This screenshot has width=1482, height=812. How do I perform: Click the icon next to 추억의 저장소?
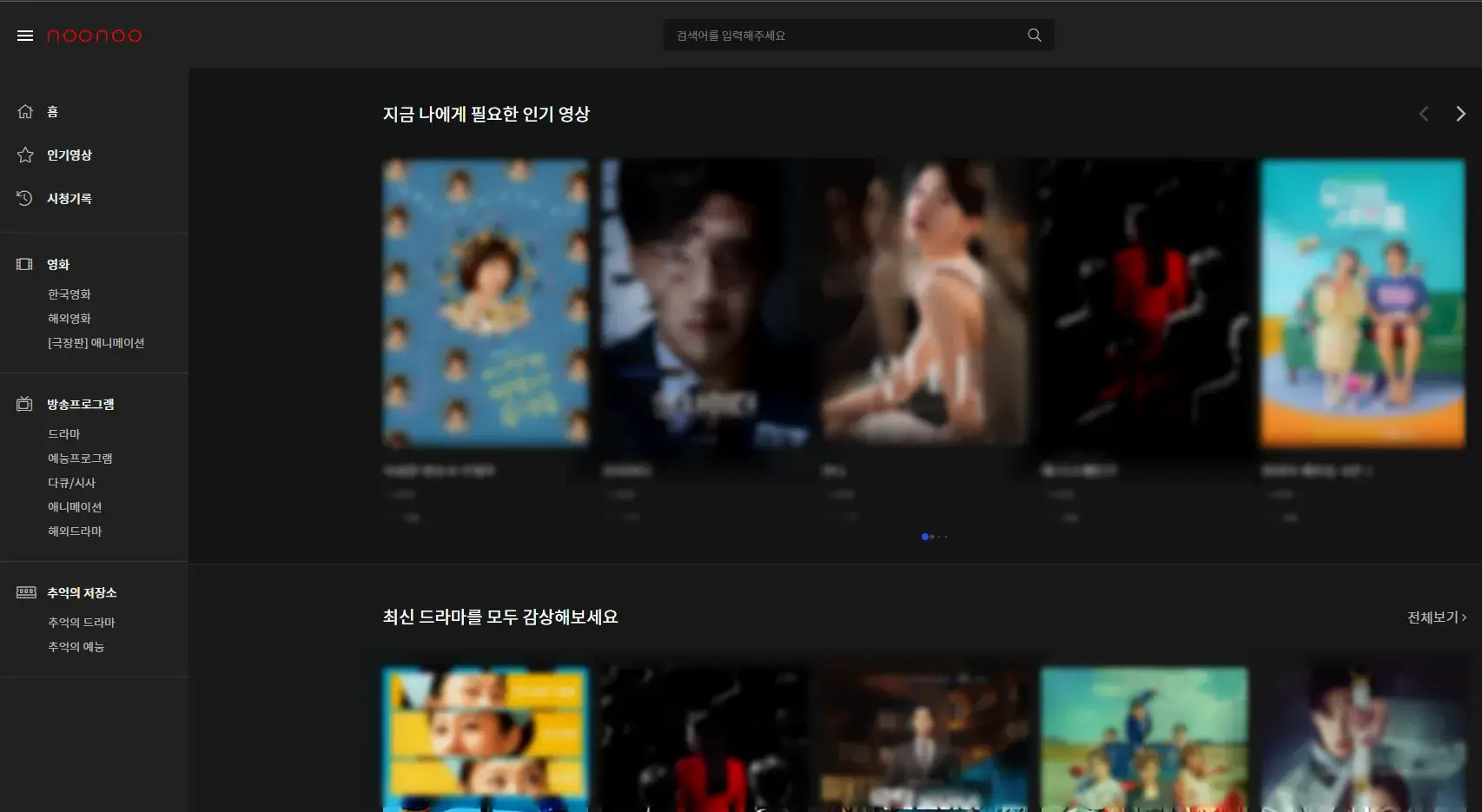tap(26, 592)
